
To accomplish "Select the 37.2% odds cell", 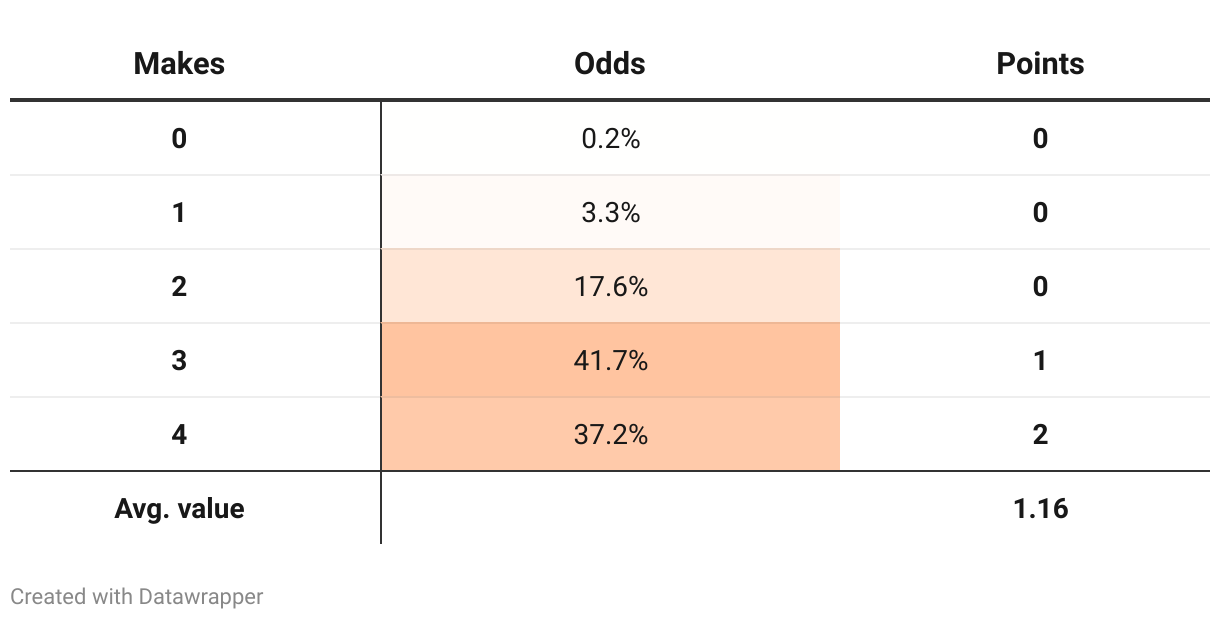I will coord(610,434).
